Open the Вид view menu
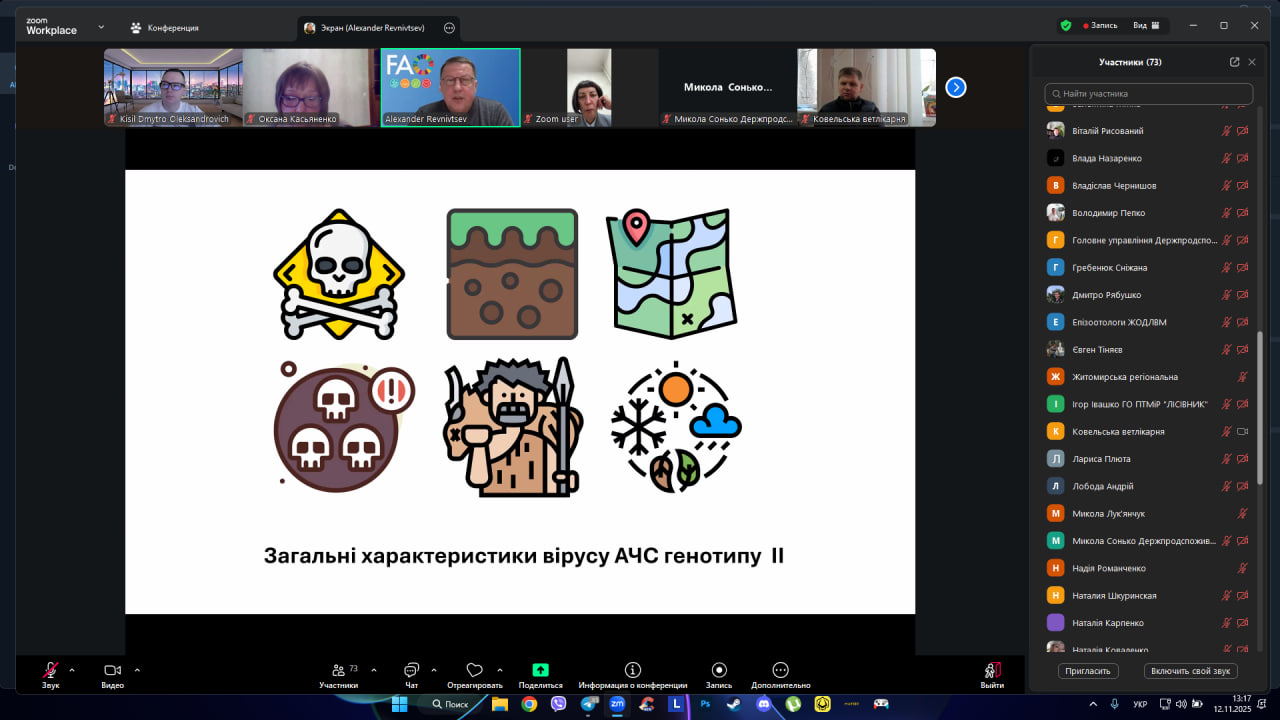This screenshot has width=1280, height=720. point(1146,26)
